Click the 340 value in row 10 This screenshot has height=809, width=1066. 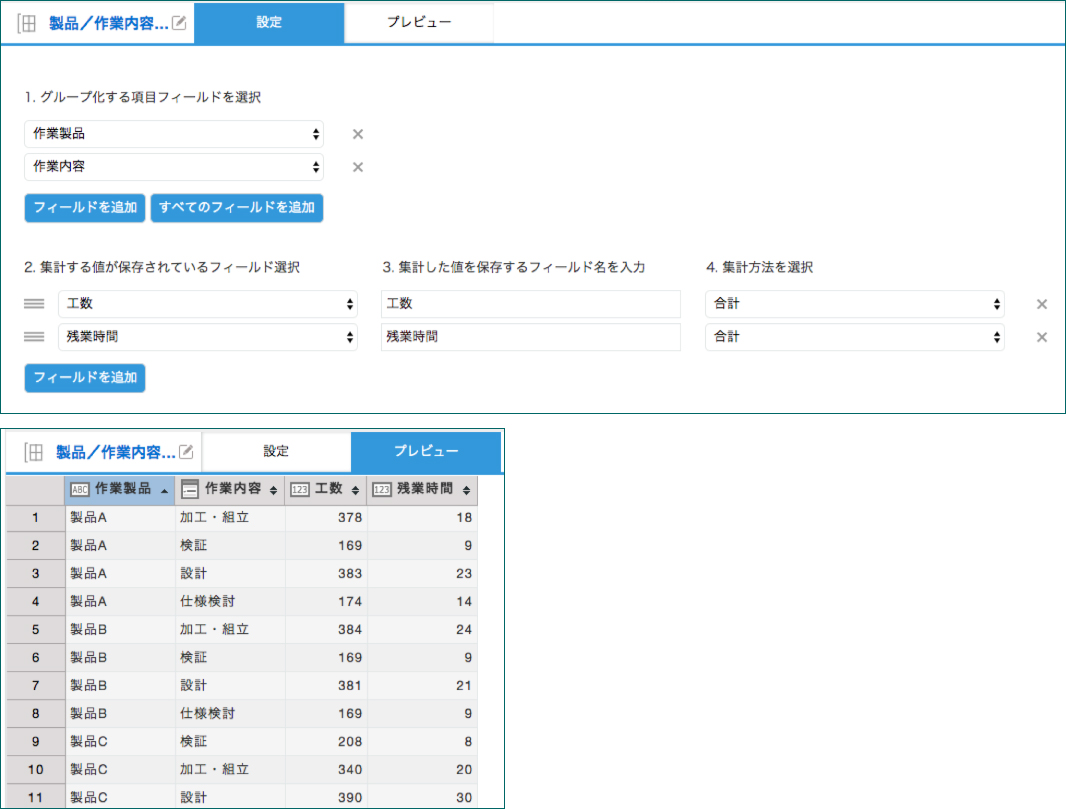click(x=350, y=770)
